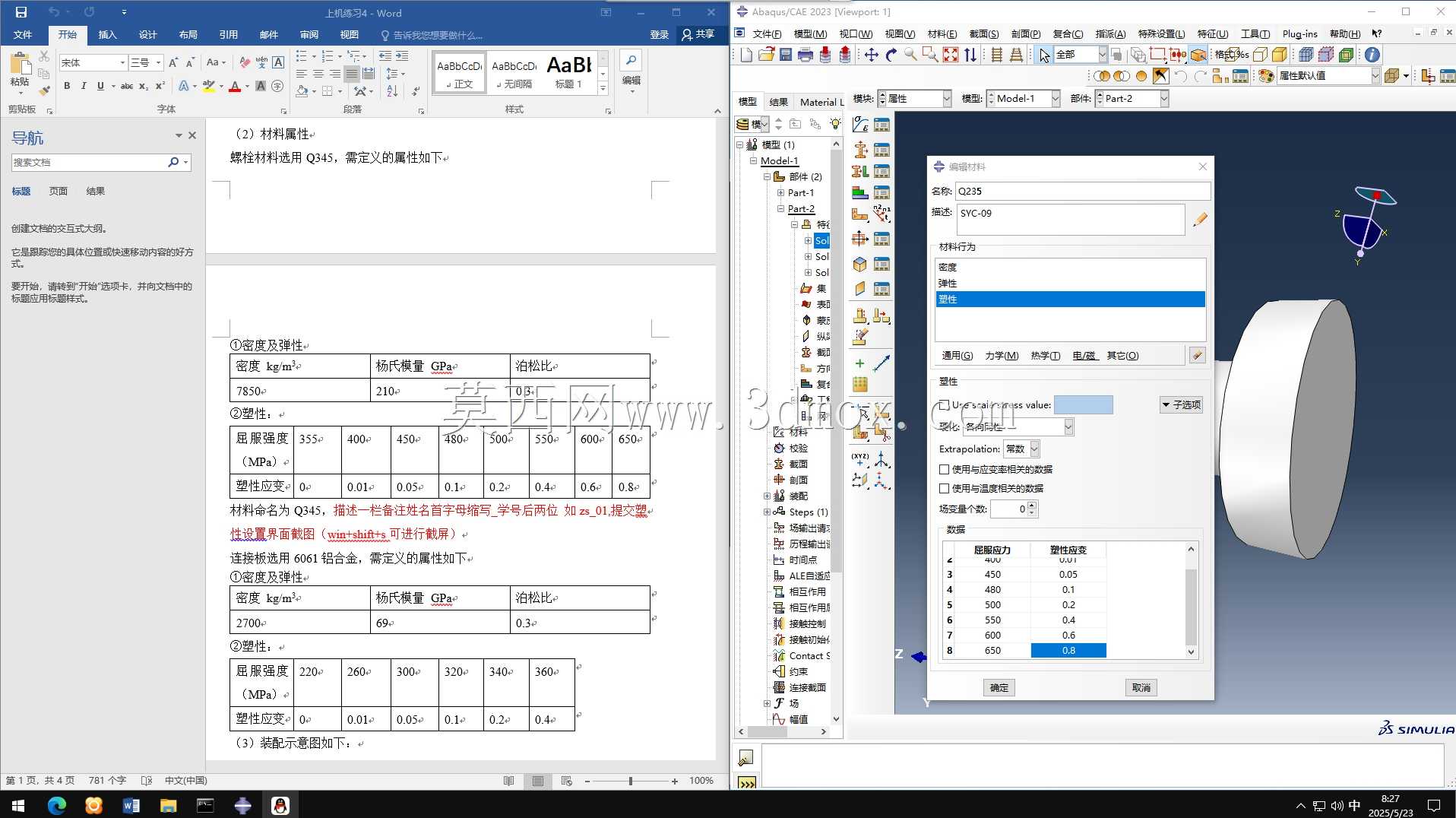This screenshot has height=818, width=1456.
Task: Click the Word zoom slider handle
Action: 630,781
